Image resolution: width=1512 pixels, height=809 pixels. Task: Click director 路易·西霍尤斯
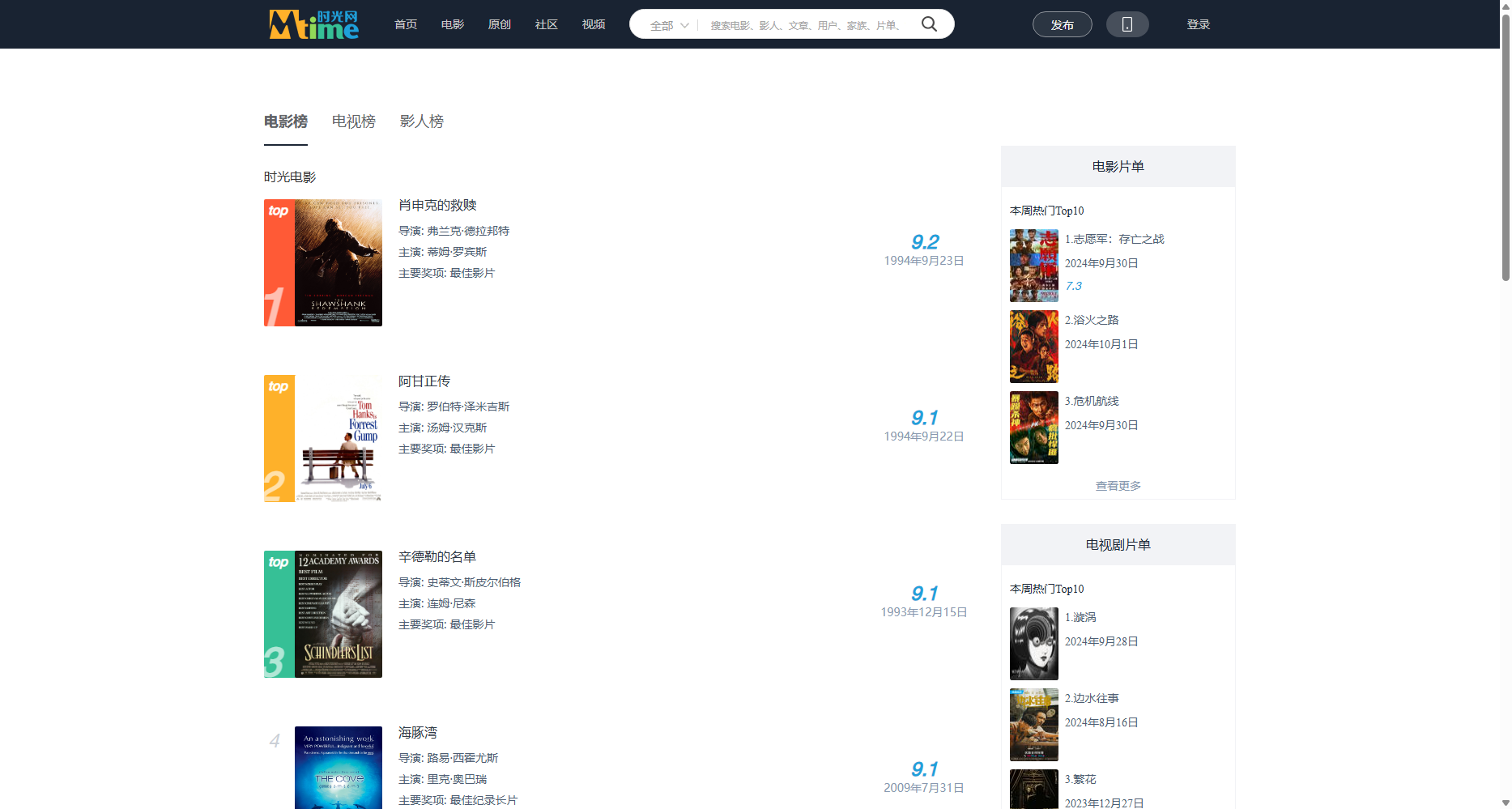[x=462, y=758]
